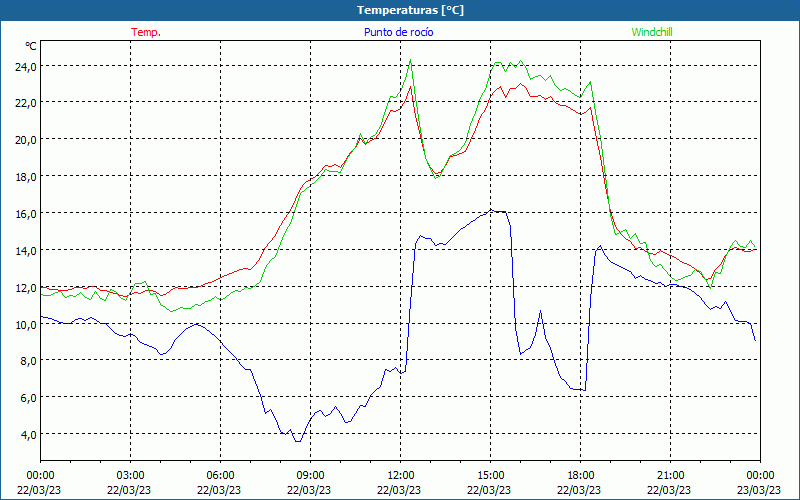Image resolution: width=800 pixels, height=500 pixels.
Task: Click the 15:00 time axis label
Action: 490,475
